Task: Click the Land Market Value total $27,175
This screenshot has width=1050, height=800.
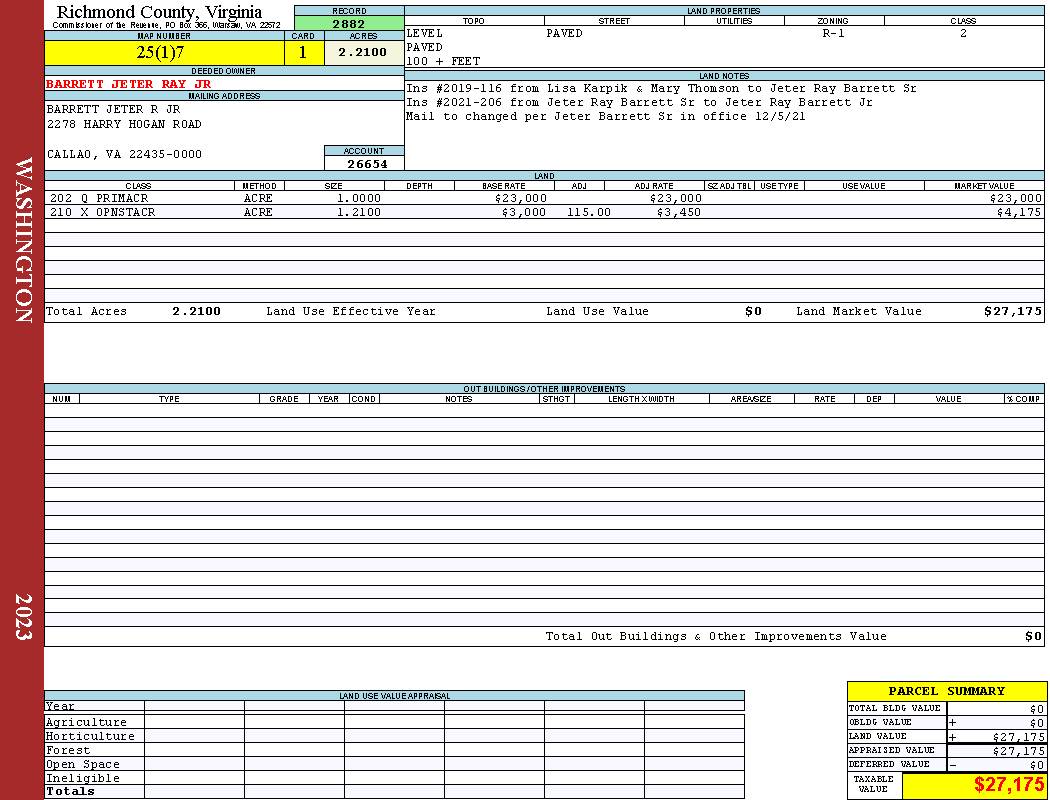Action: point(1012,311)
